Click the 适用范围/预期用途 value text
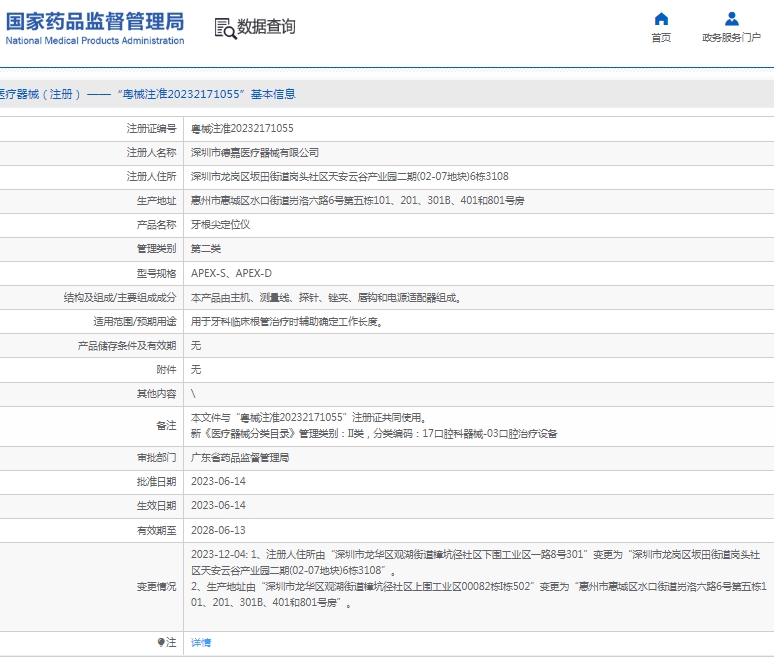The image size is (774, 662). (x=287, y=321)
